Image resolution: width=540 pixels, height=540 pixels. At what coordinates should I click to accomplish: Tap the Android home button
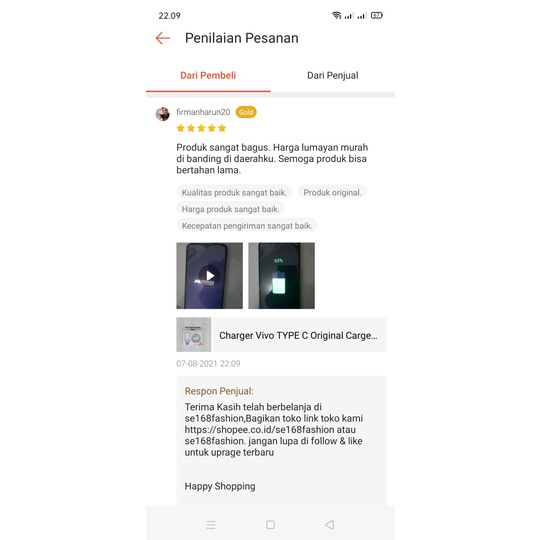coord(270,525)
